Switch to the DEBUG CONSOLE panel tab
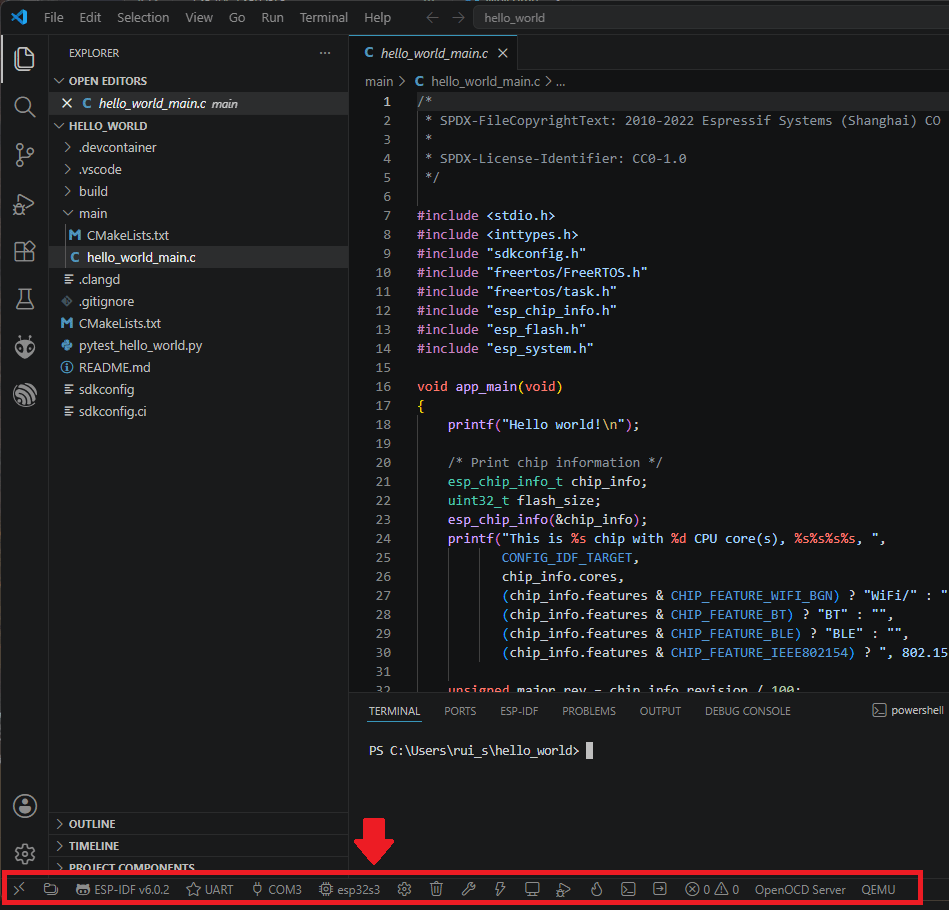Screen dimensions: 949x910 click(747, 711)
